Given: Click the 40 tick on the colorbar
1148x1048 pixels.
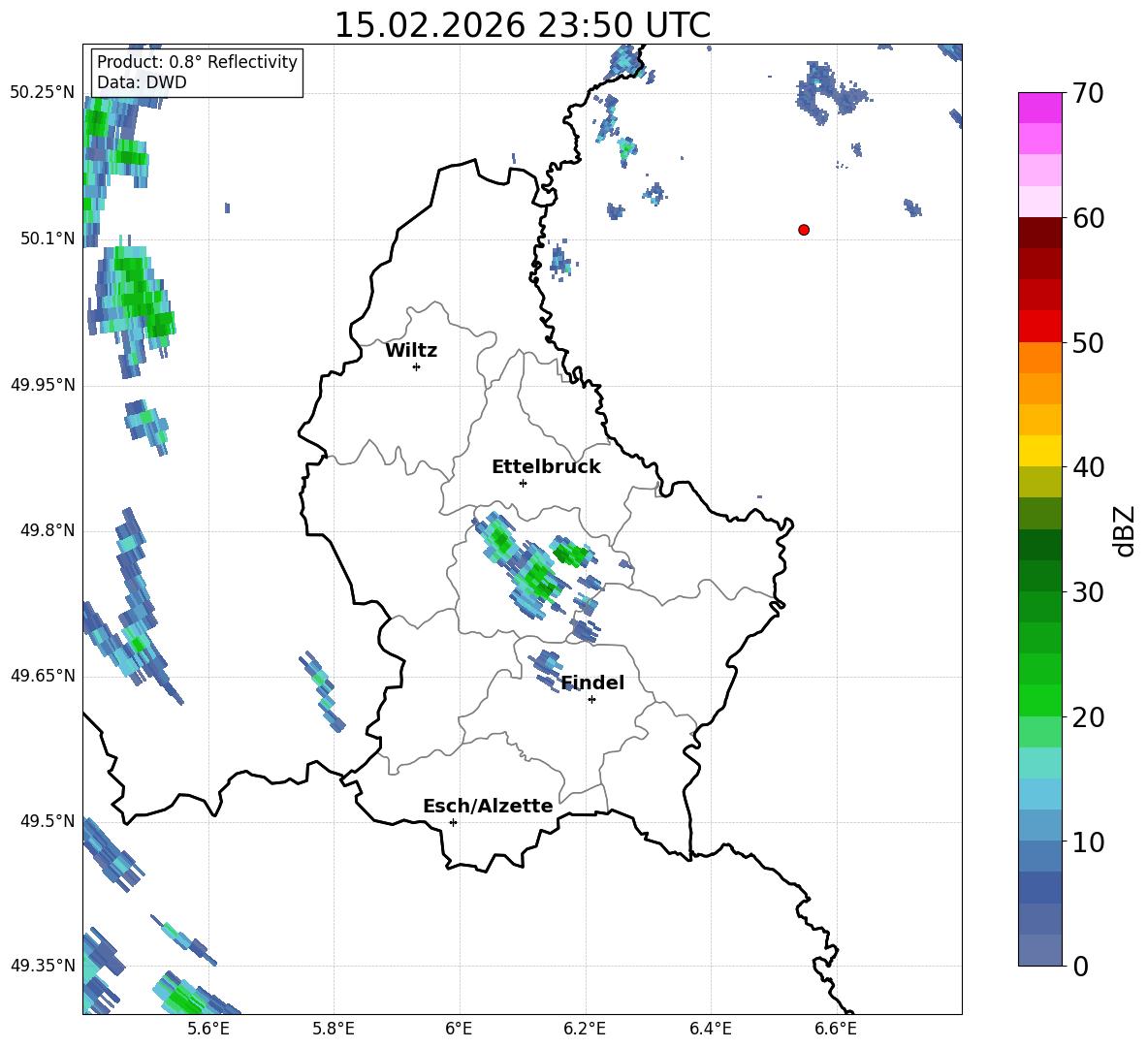Looking at the screenshot, I should coord(1087,467).
